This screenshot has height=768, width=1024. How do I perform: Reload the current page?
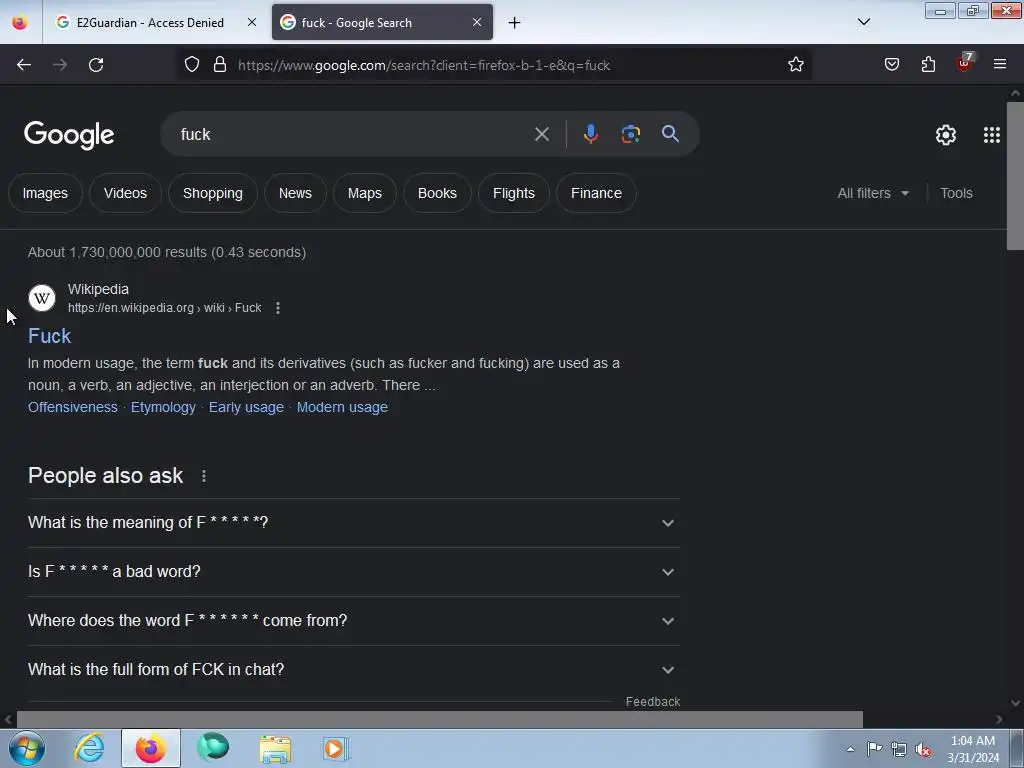point(96,65)
